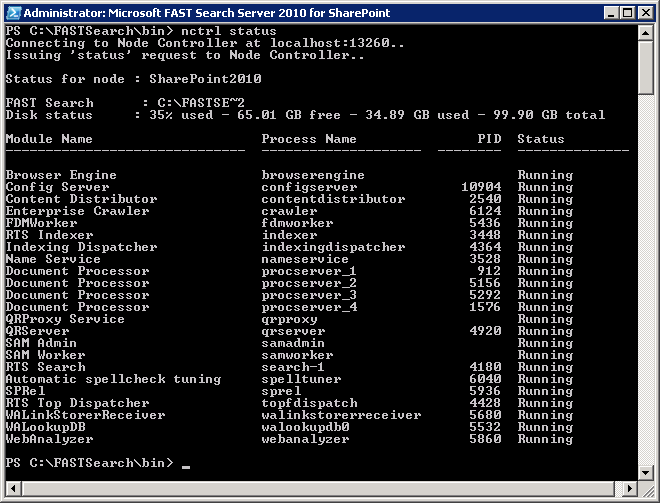Click the 'nctrl status' command text

229,31
